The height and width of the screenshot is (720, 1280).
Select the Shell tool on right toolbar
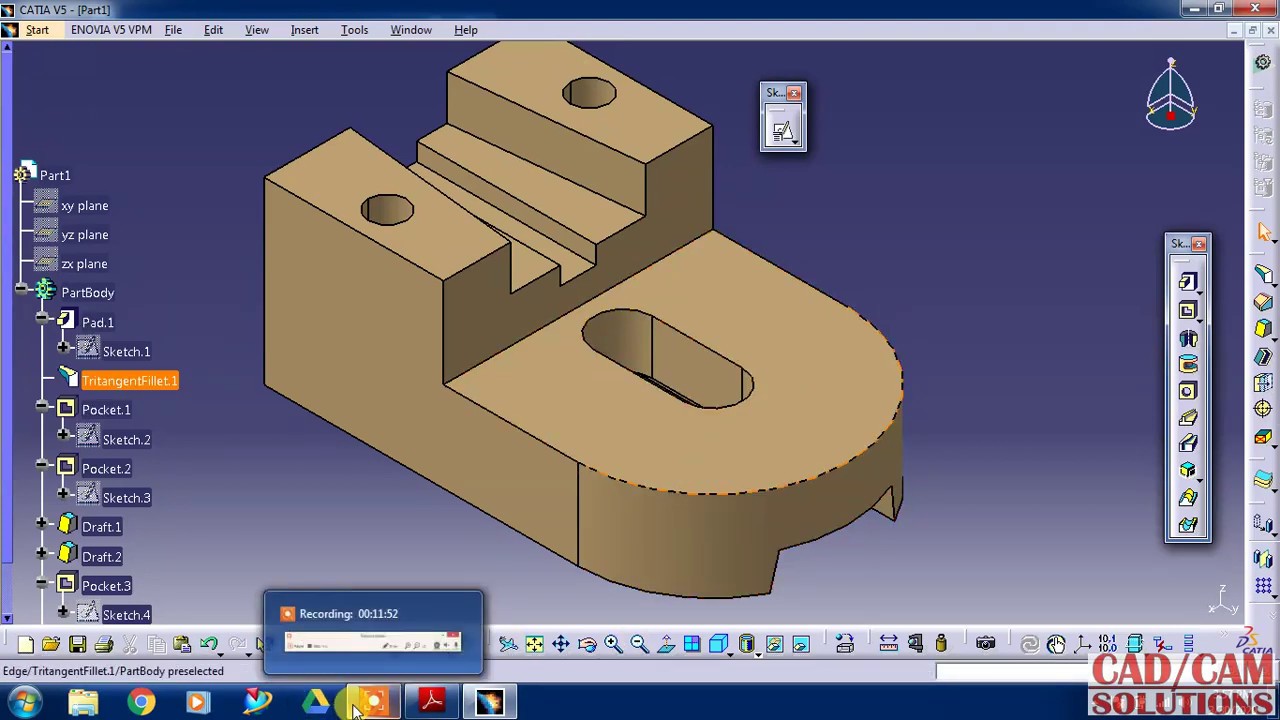click(x=1263, y=356)
